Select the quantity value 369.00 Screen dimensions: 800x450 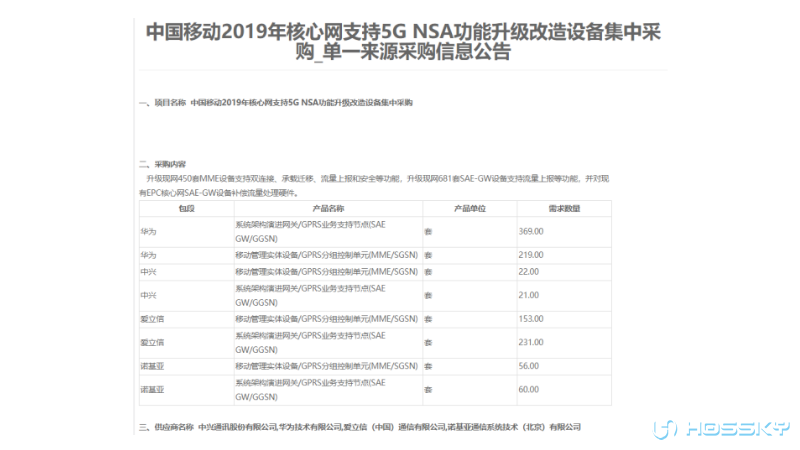(531, 232)
